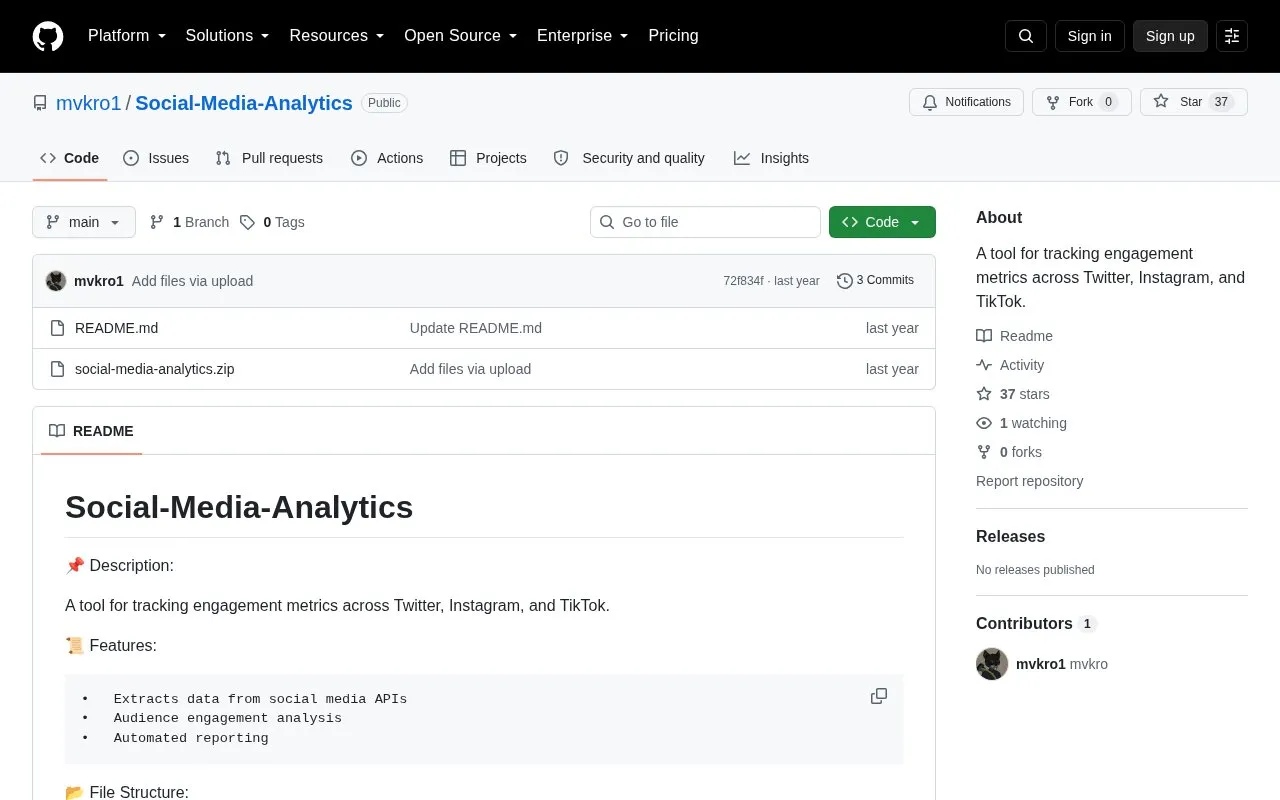Image resolution: width=1280 pixels, height=800 pixels.
Task: Click the Sign in button
Action: 1089,36
